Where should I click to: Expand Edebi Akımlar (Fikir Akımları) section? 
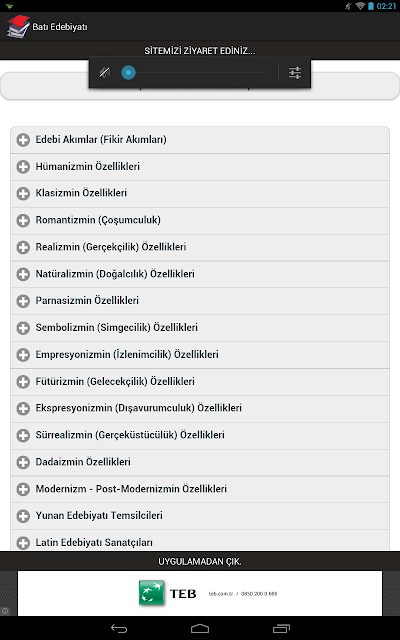200,140
